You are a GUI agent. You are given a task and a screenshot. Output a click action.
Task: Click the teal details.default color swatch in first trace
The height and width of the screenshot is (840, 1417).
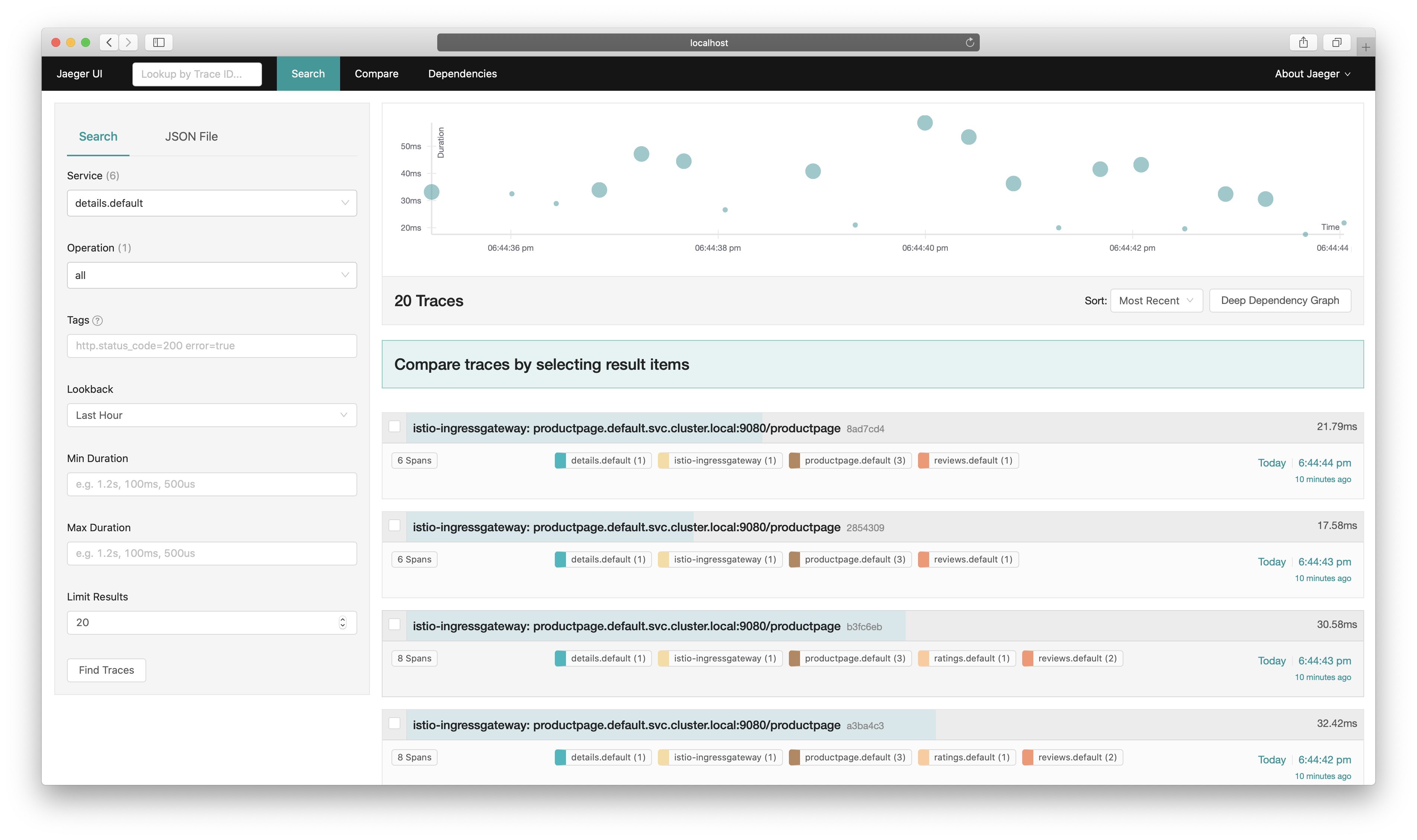pyautogui.click(x=560, y=460)
